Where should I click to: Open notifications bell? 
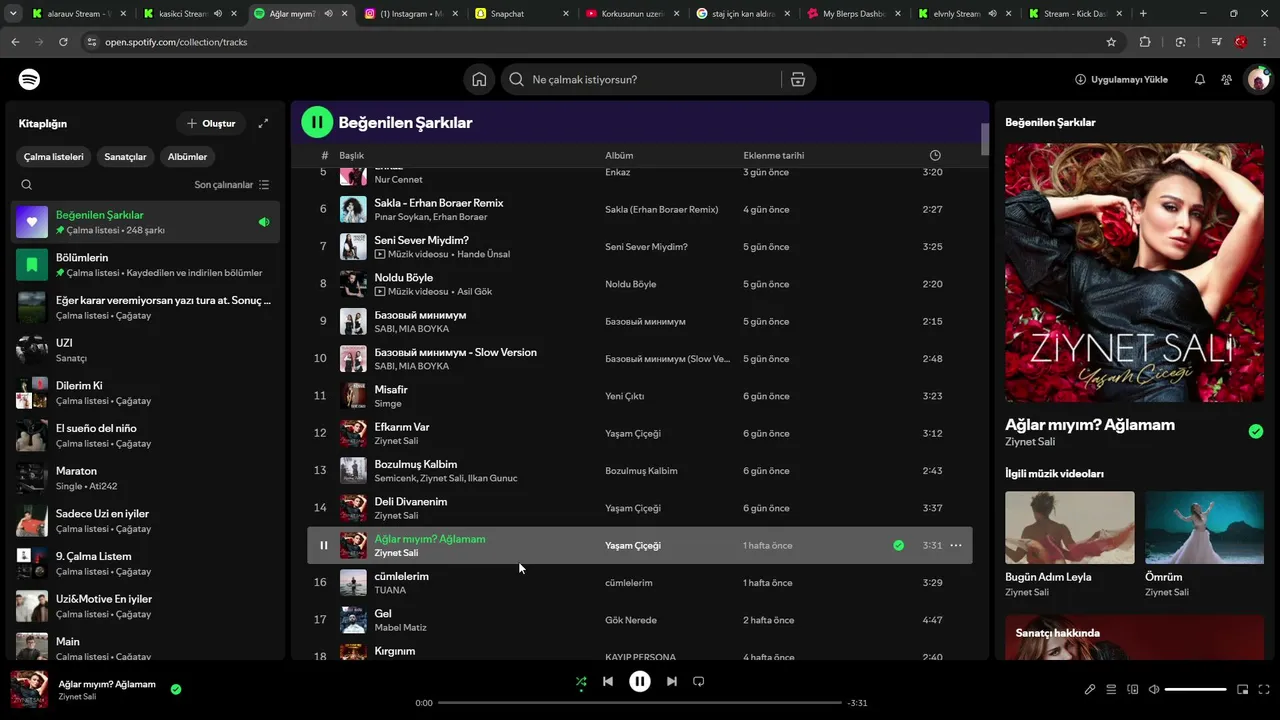(1200, 80)
